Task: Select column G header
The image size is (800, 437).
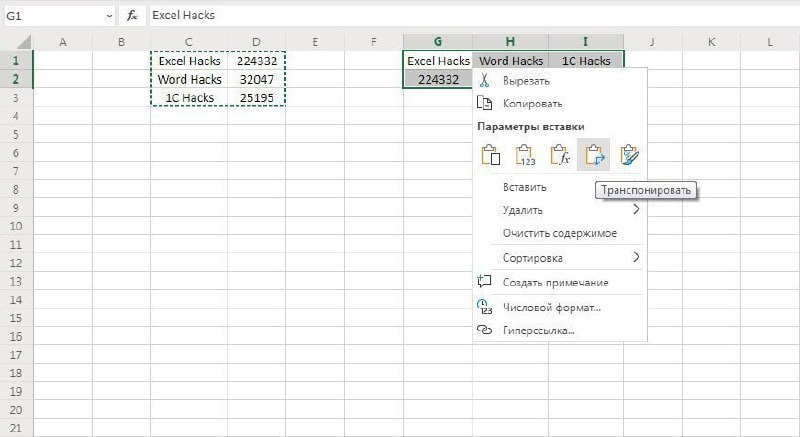Action: tap(438, 42)
